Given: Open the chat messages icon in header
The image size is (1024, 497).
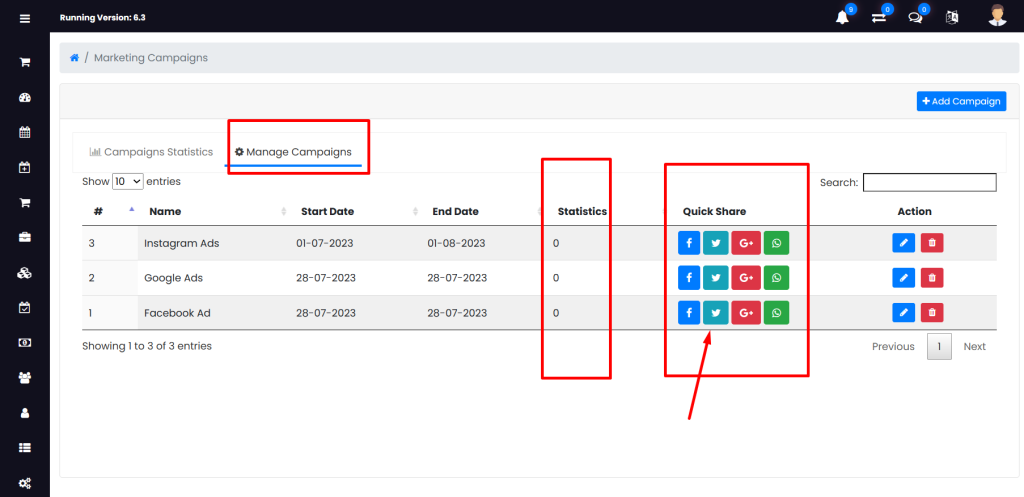Looking at the screenshot, I should pos(916,18).
